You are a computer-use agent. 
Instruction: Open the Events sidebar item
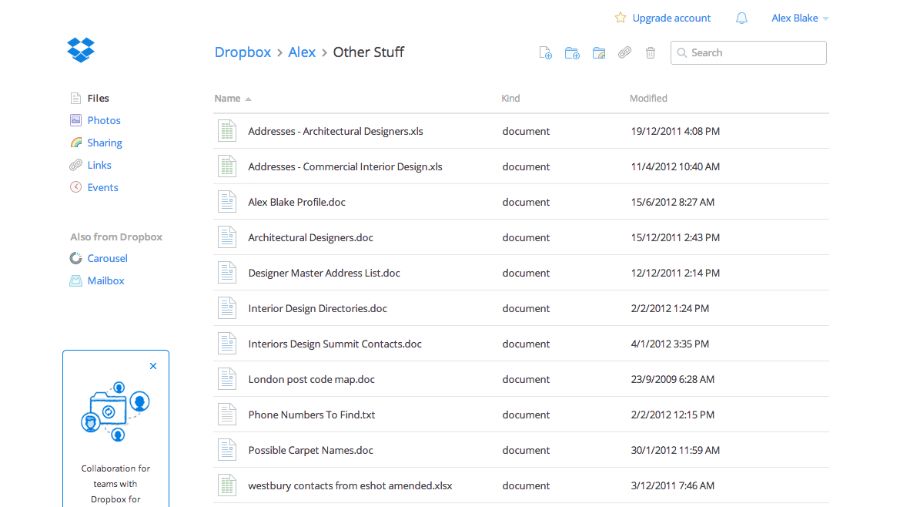[102, 187]
